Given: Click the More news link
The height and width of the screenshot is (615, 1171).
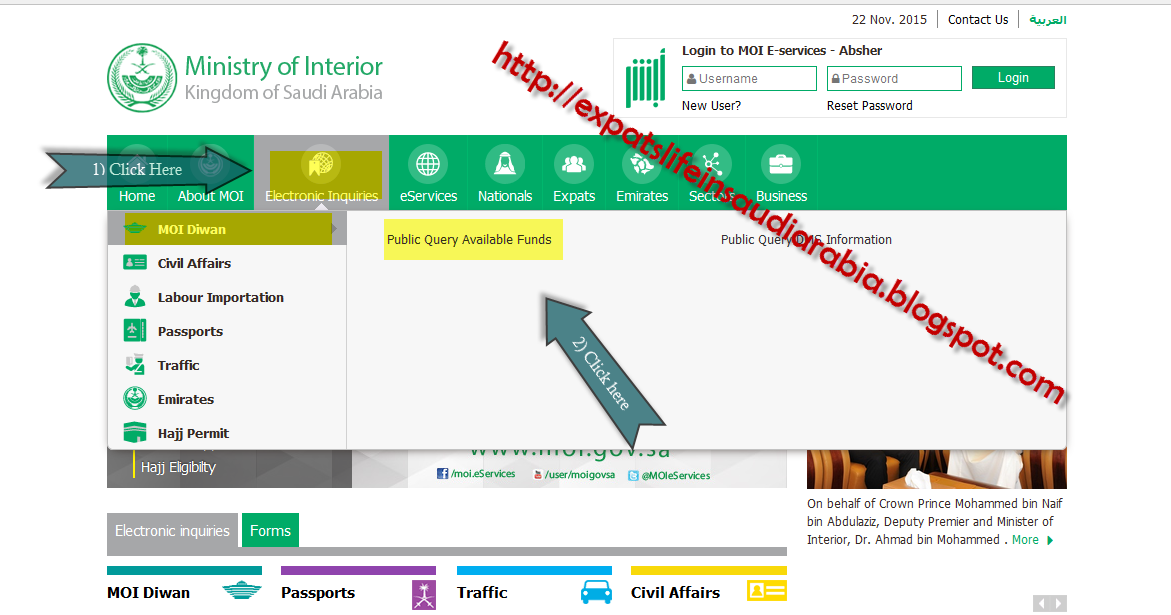Looking at the screenshot, I should [1025, 540].
